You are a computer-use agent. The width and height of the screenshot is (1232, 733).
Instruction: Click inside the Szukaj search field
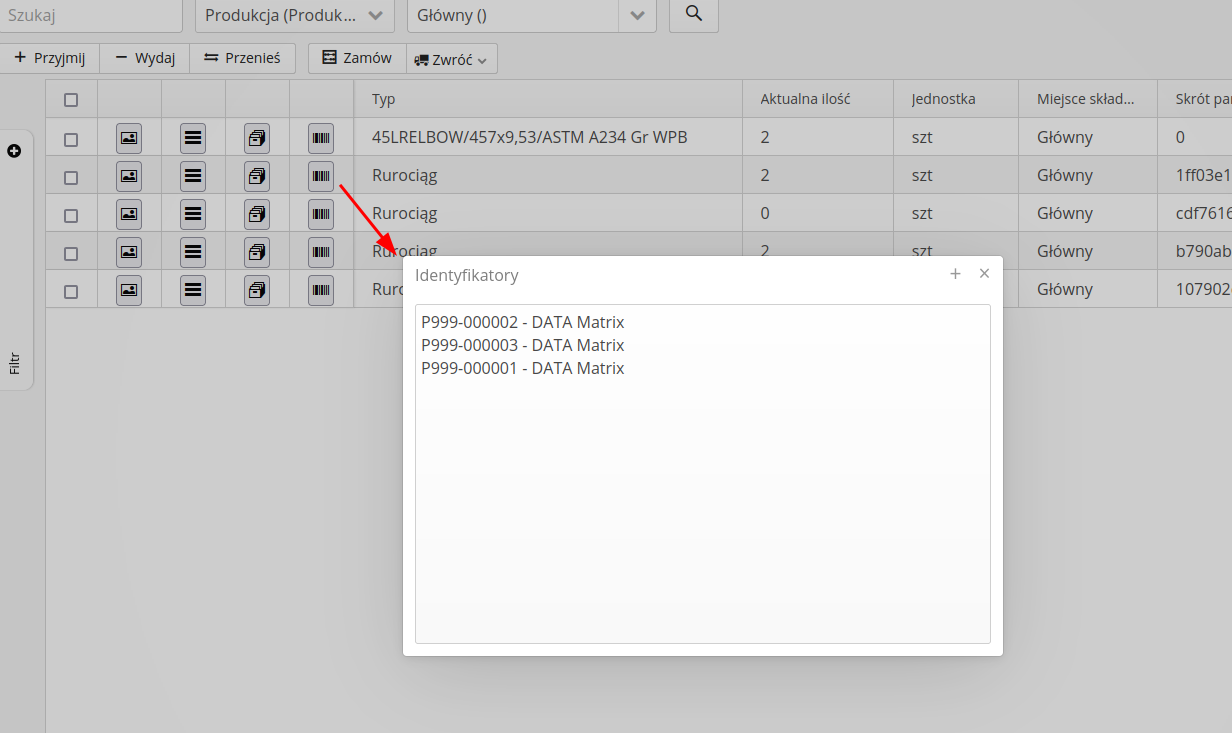point(90,15)
